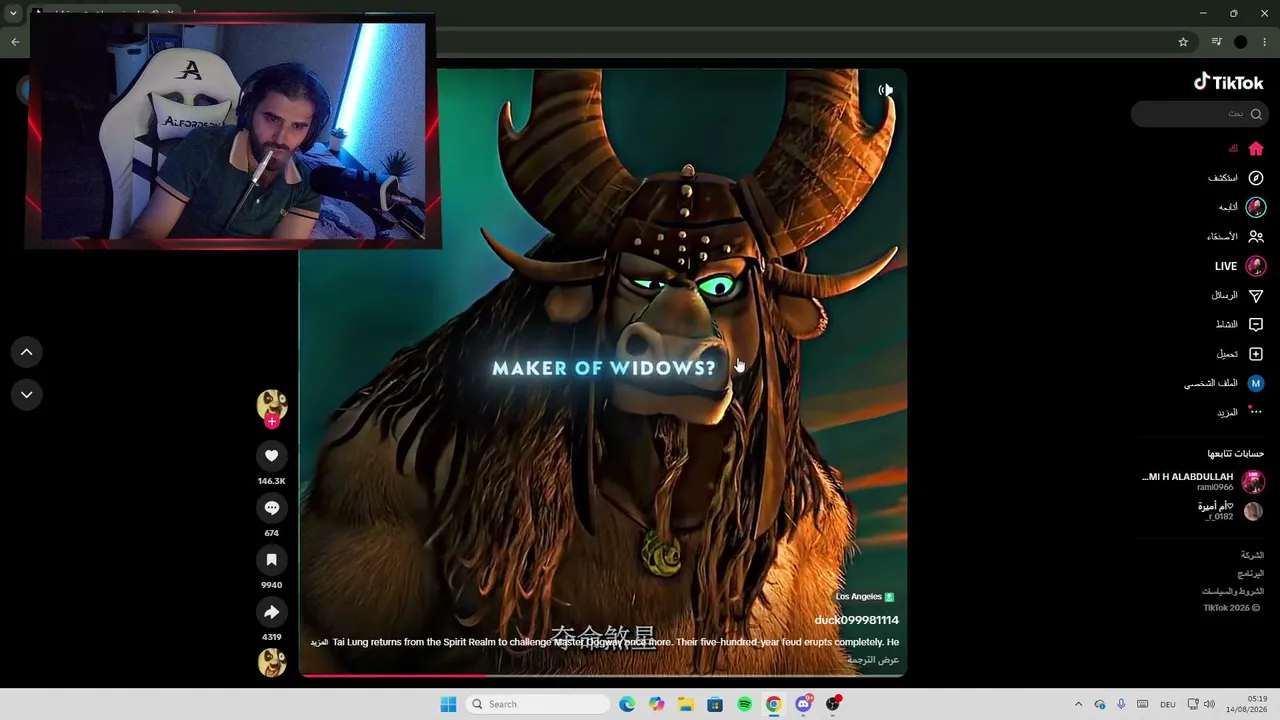Click the Windows taskbar Search box
Viewport: 1280px width, 720px height.
pos(538,704)
